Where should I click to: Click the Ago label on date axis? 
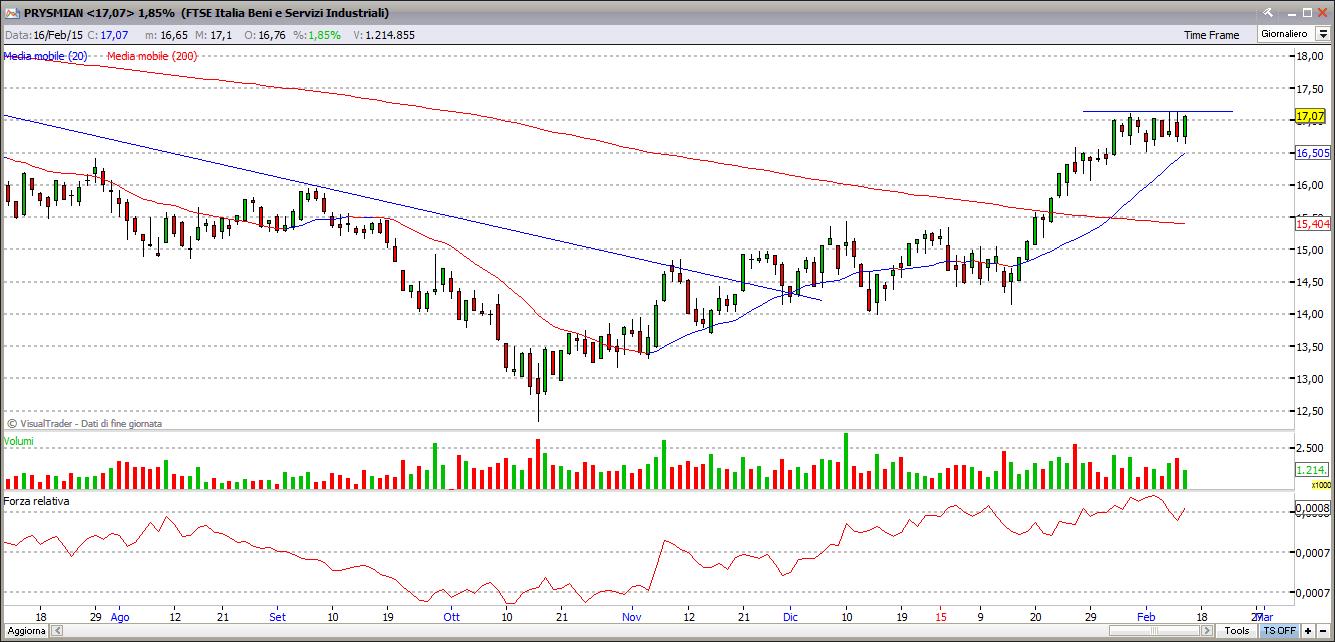coord(121,618)
